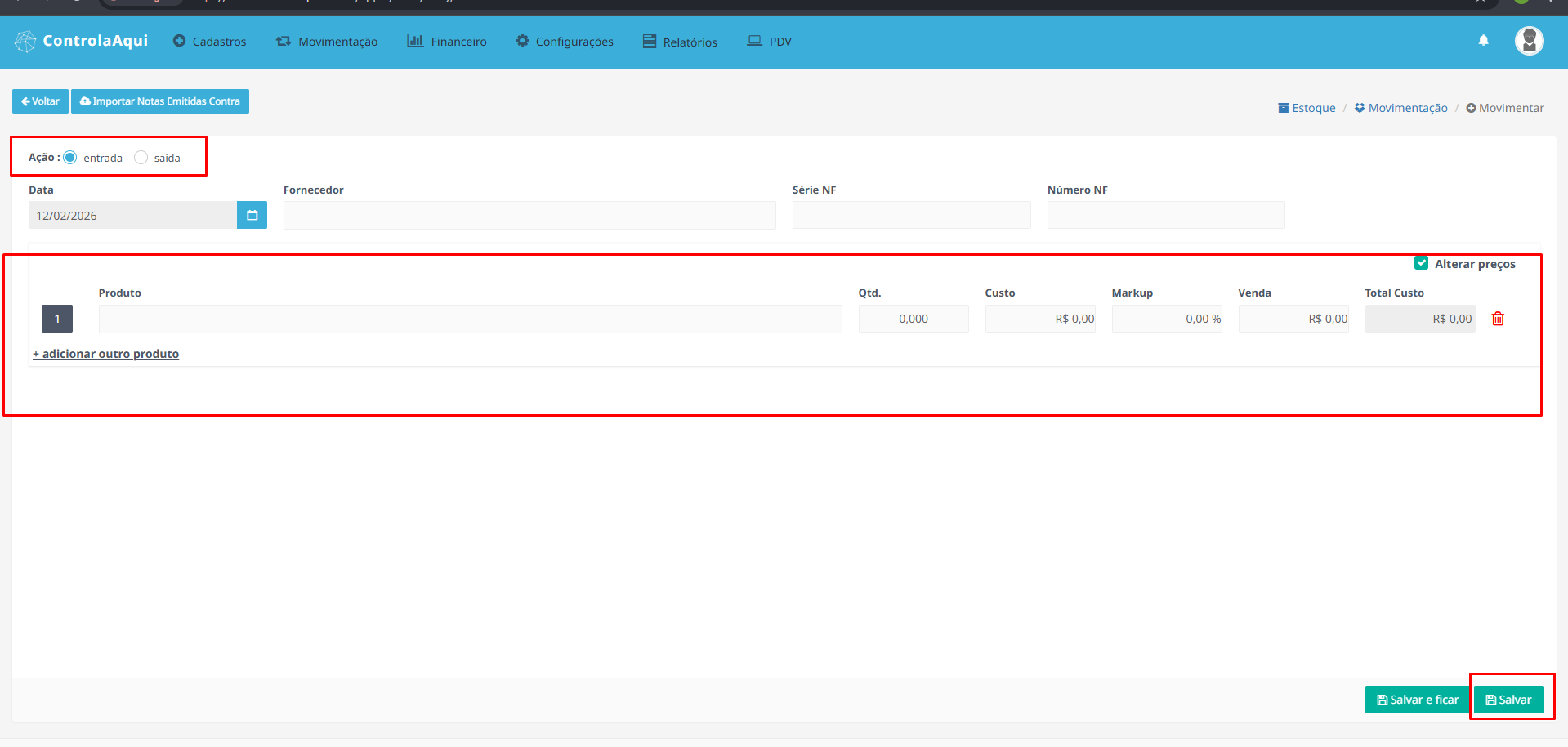Click the row number 1 badge
The image size is (1568, 747).
57,319
